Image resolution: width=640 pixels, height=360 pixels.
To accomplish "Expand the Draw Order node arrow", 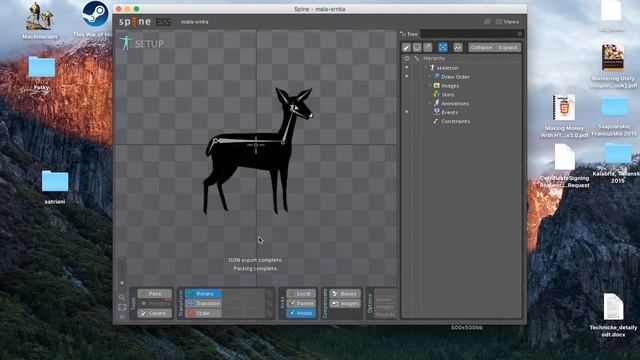I will [x=430, y=77].
